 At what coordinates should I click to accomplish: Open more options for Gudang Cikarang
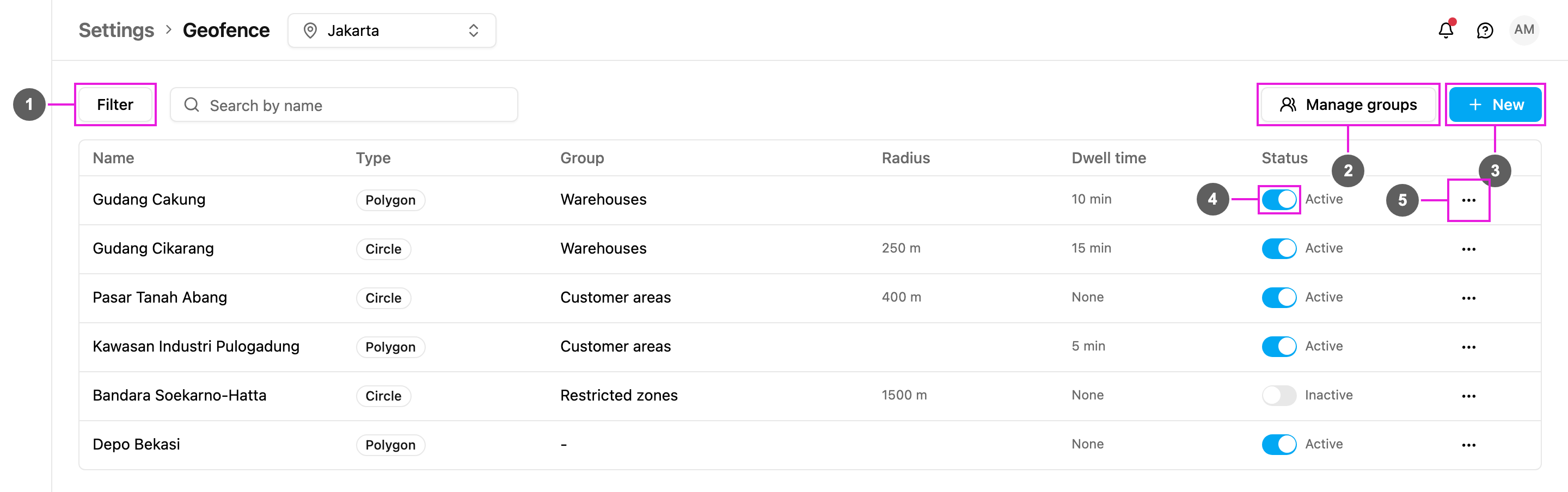[x=1468, y=249]
